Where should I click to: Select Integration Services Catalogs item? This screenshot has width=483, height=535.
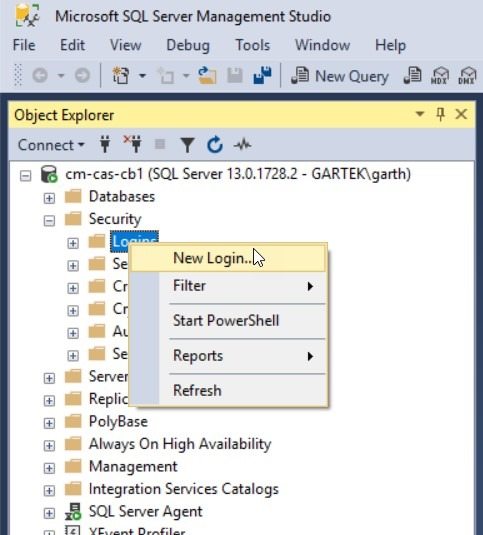pos(184,489)
